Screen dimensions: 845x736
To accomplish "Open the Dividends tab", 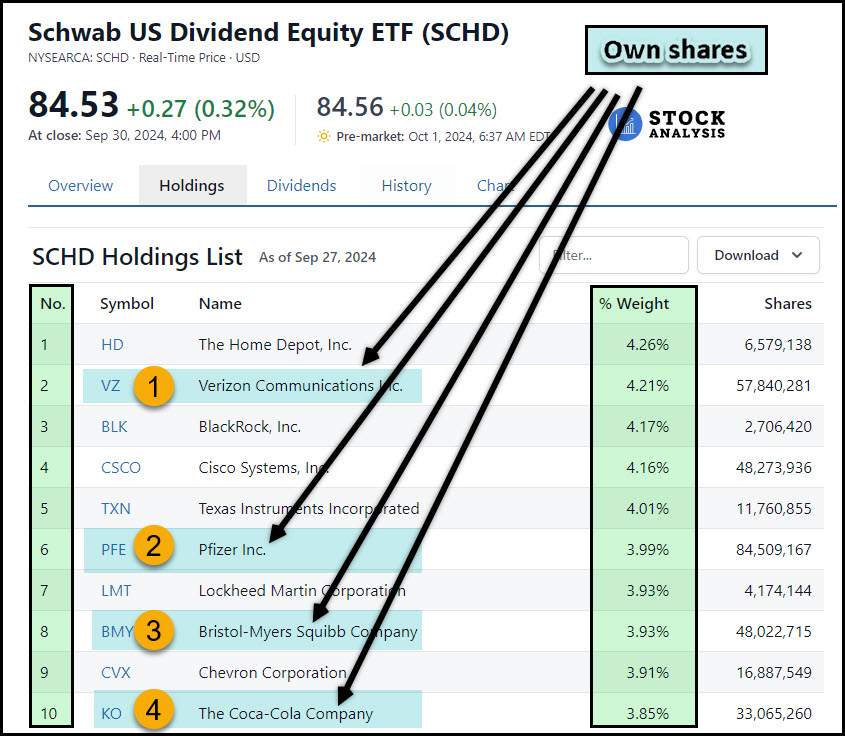I will click(x=301, y=186).
